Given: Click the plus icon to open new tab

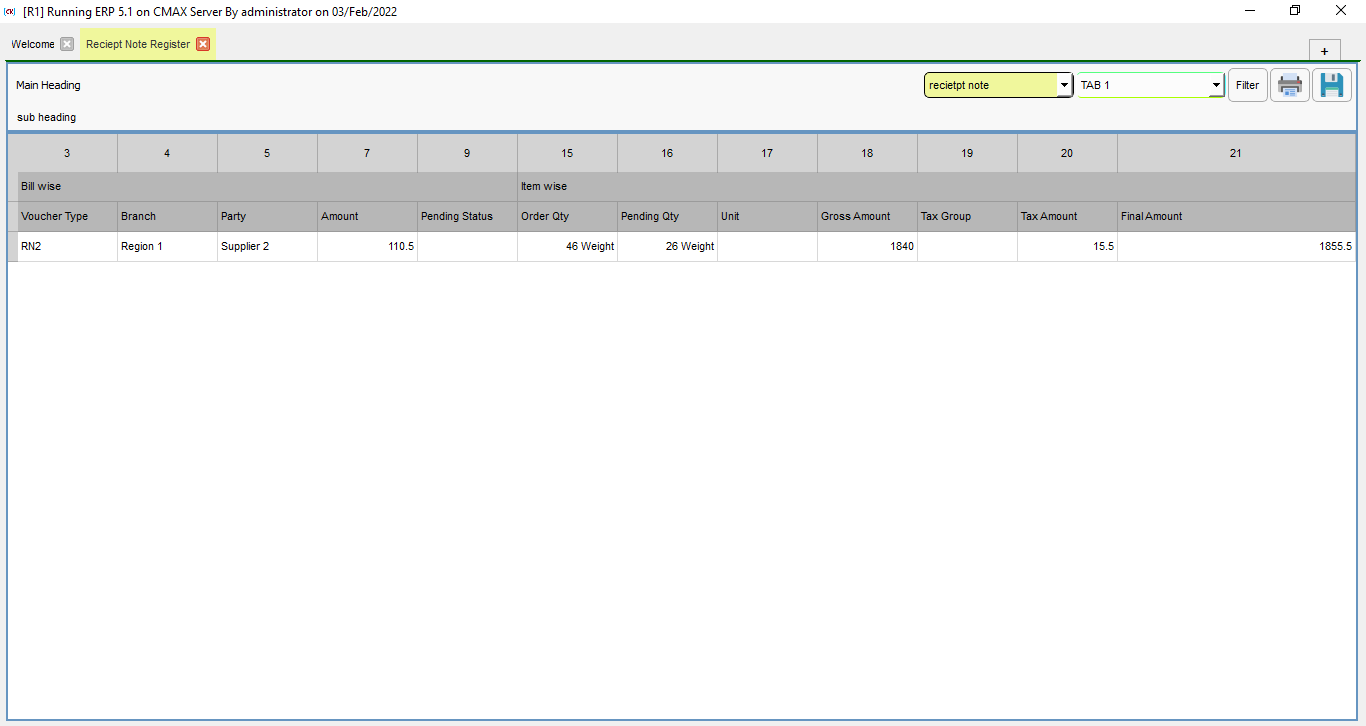Looking at the screenshot, I should click(1324, 50).
